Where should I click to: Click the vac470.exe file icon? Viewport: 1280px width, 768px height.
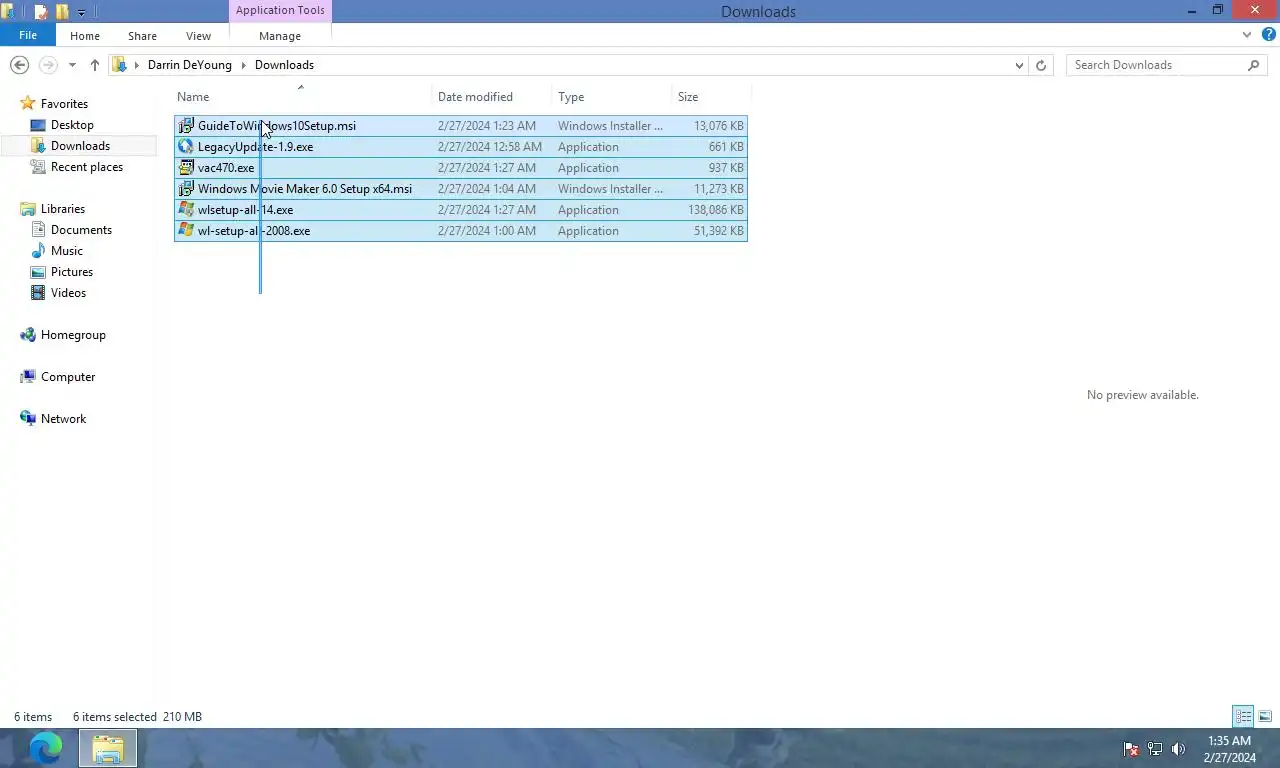(x=186, y=168)
